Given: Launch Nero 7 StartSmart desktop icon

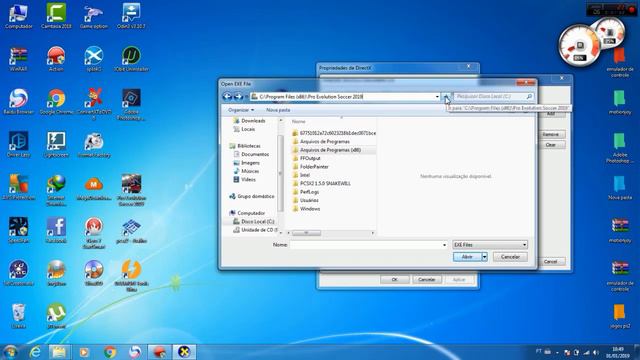Looking at the screenshot, I should click(x=94, y=232).
